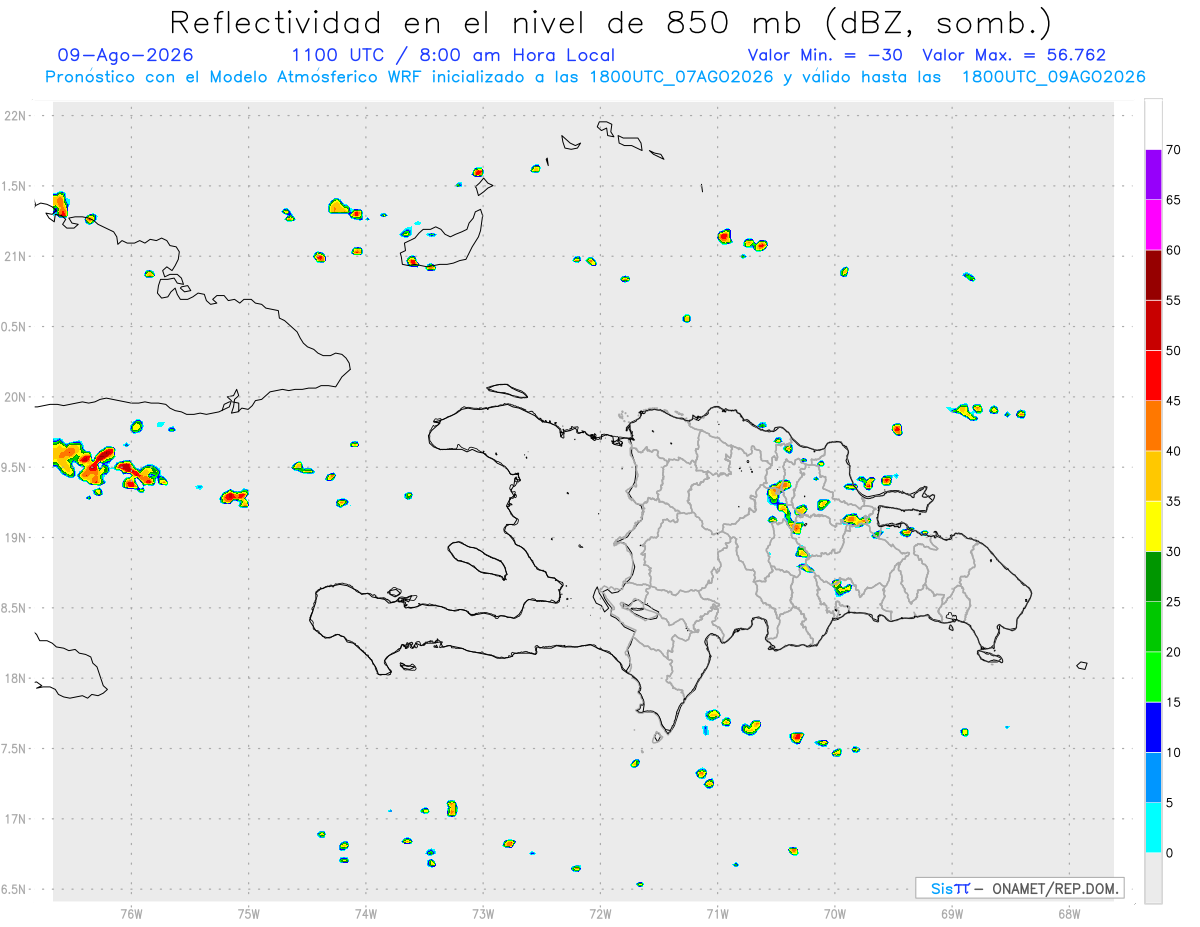Click the color bar label '25'

click(x=1173, y=602)
